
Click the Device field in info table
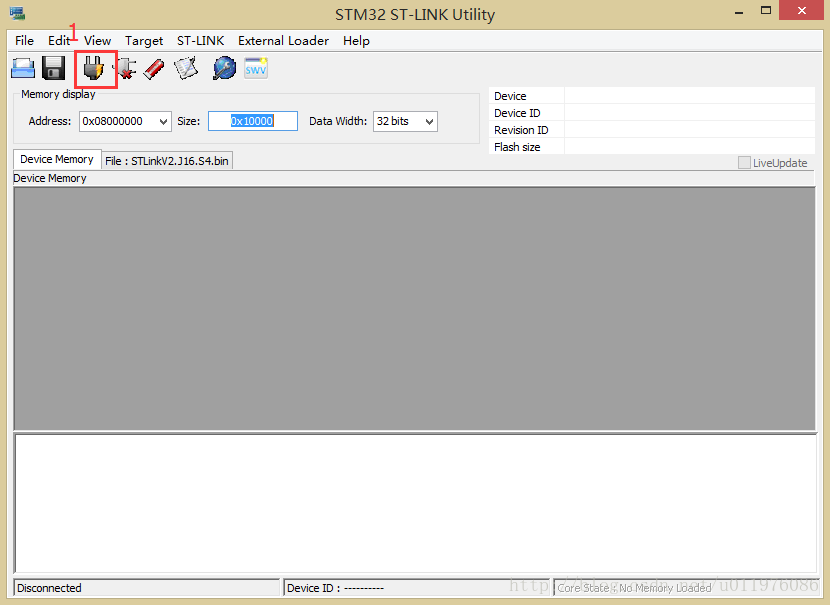pos(689,96)
